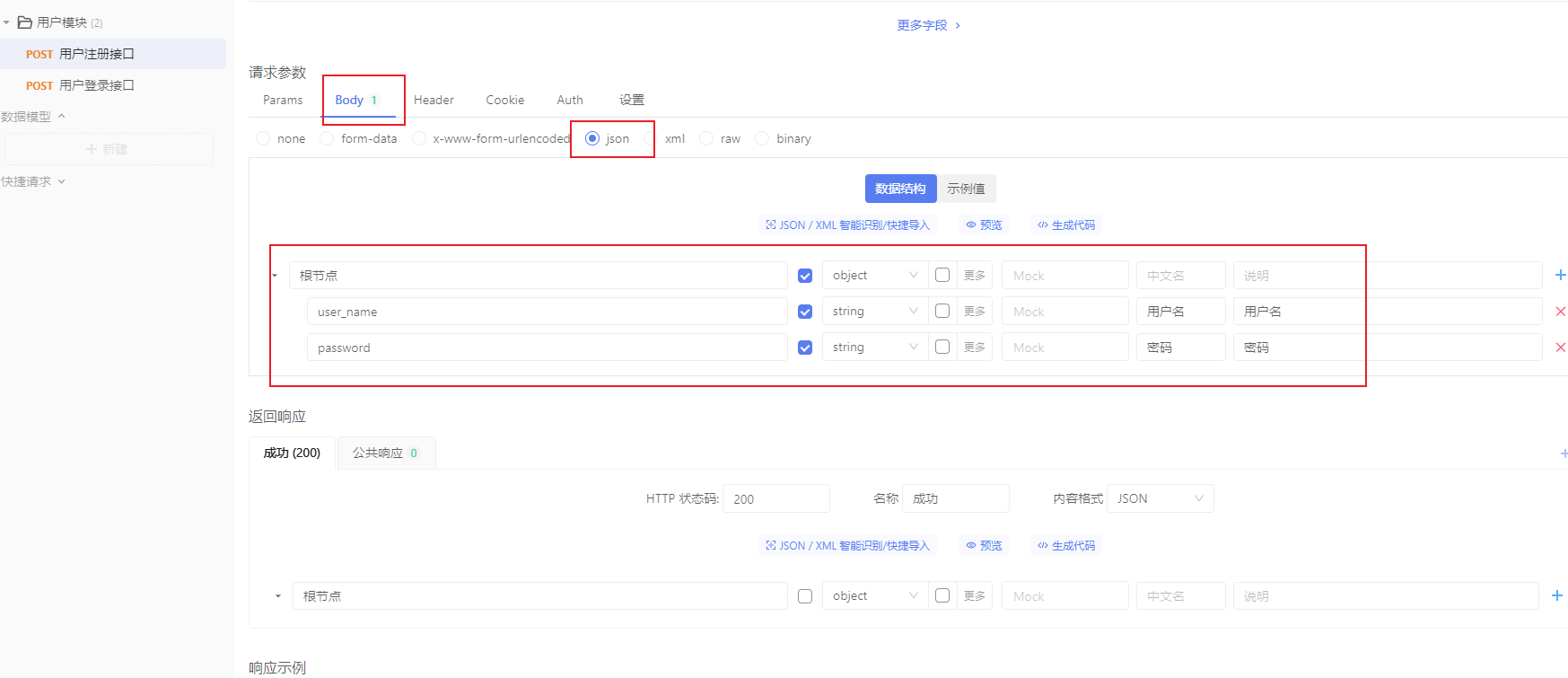Click 生成代码 in the response section
The width and height of the screenshot is (1568, 678).
1066,545
